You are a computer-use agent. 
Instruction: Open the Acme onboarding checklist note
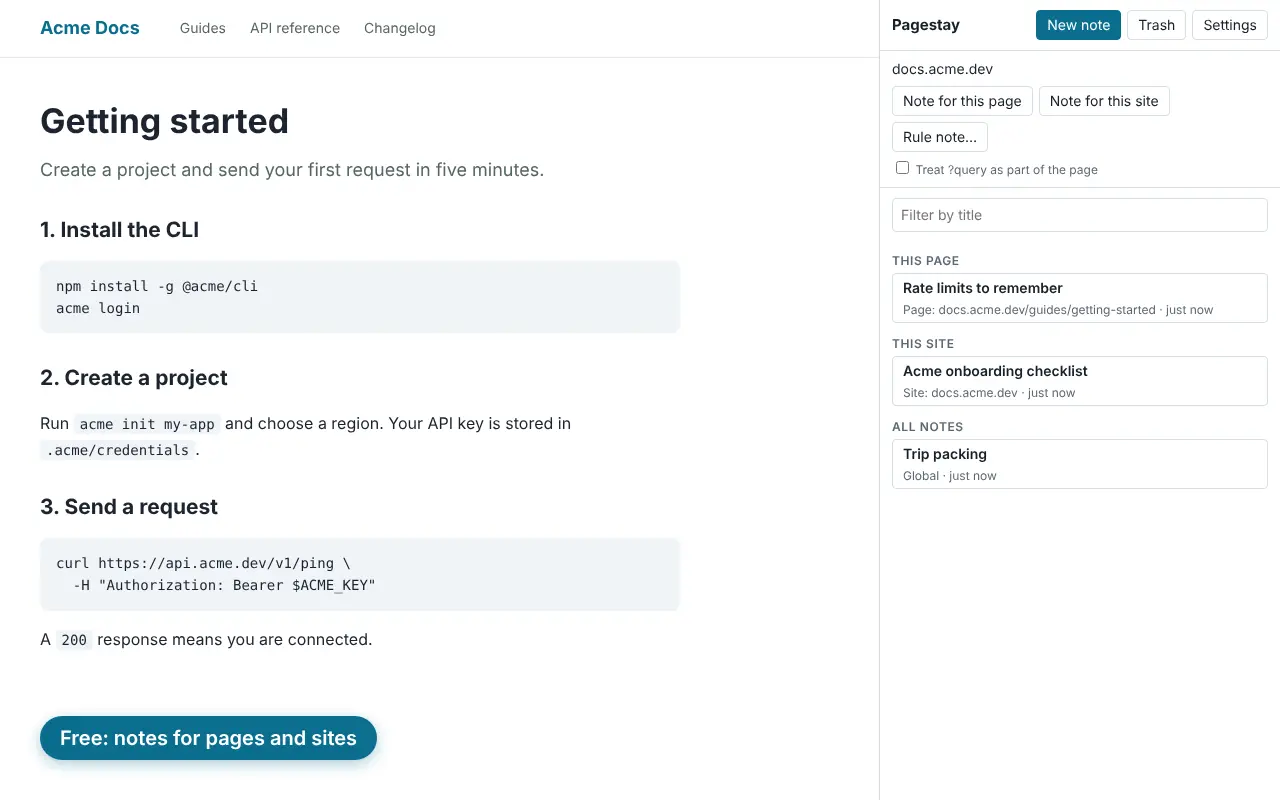tap(1080, 381)
